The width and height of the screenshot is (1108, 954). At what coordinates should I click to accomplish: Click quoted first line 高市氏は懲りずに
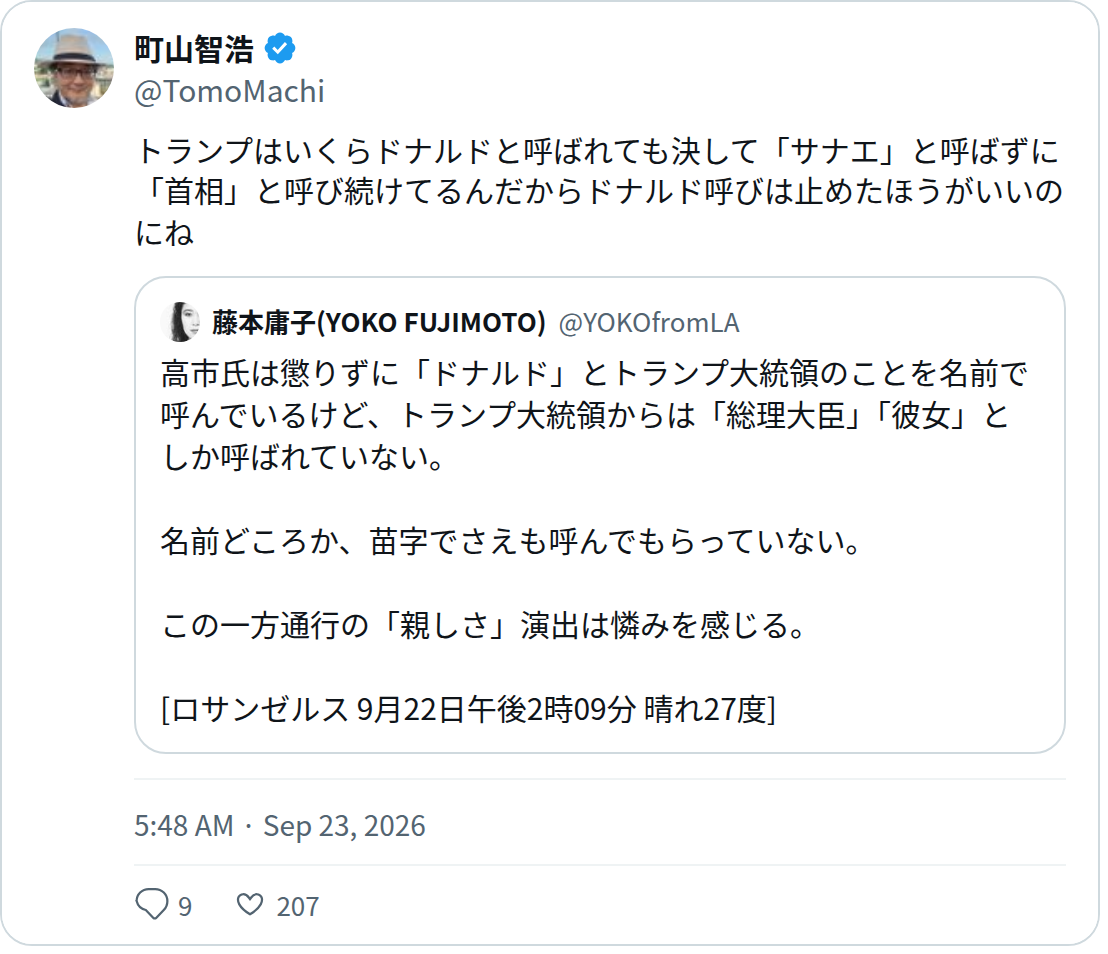pyautogui.click(x=594, y=373)
